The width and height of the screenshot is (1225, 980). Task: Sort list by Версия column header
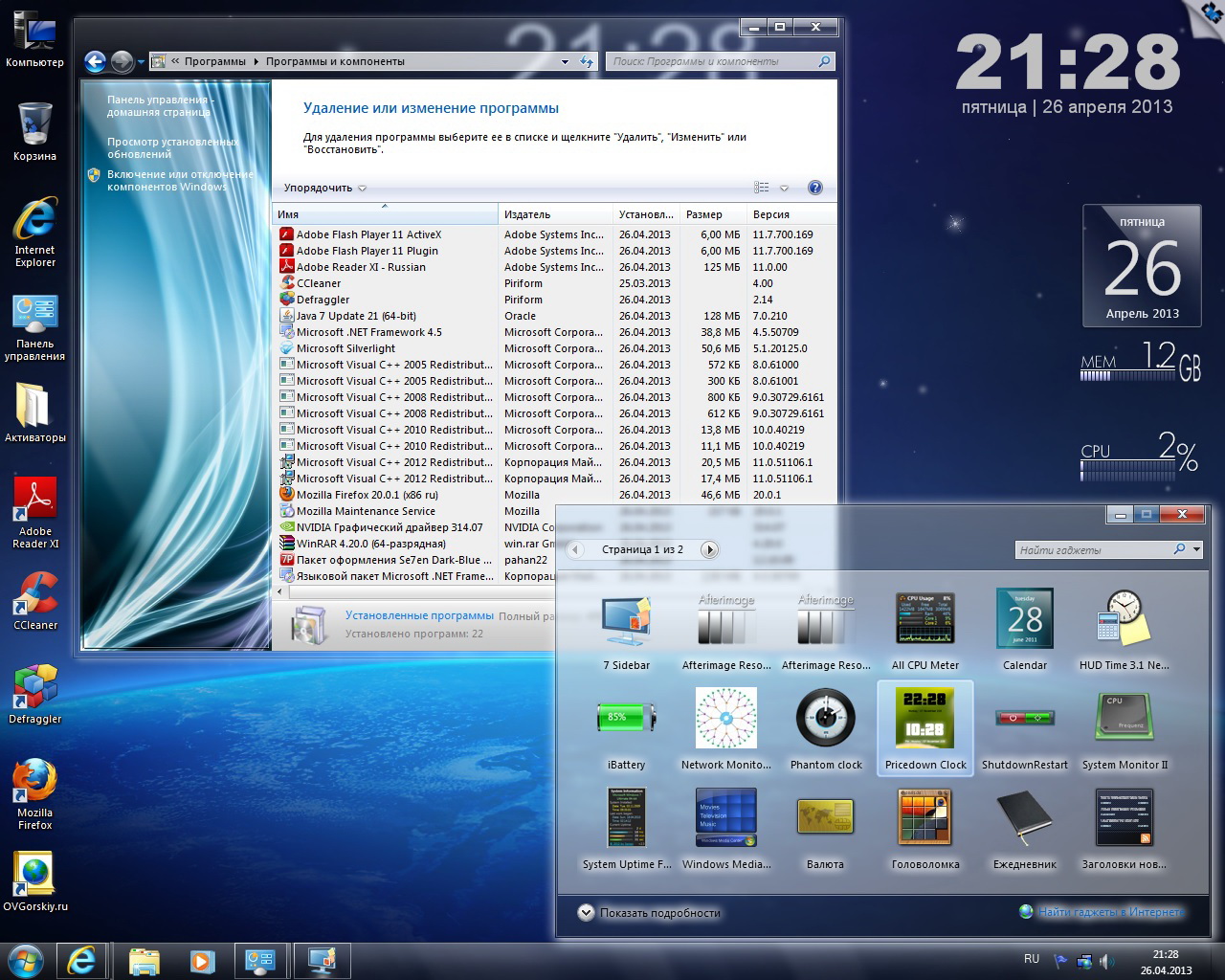791,214
